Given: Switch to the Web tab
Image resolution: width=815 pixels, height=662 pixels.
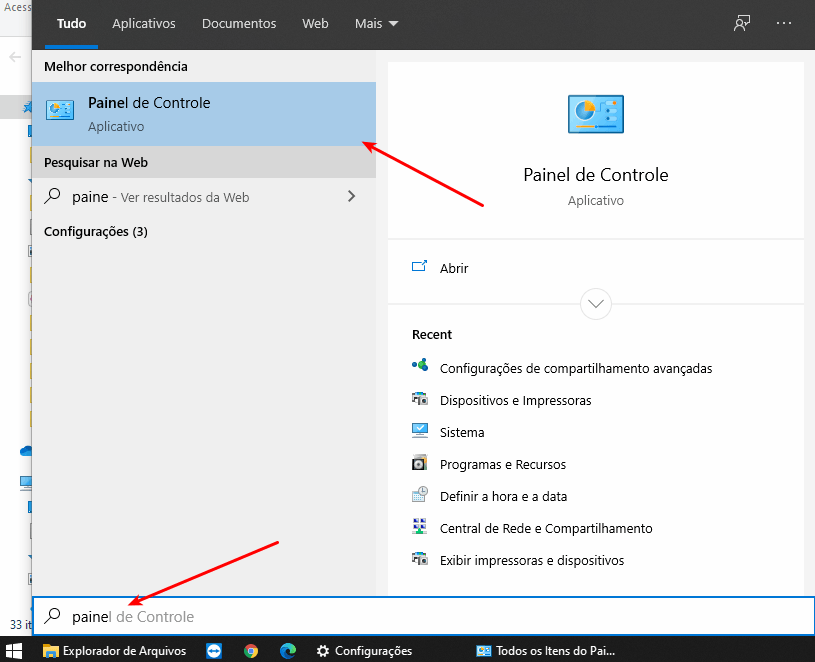Looking at the screenshot, I should pos(315,24).
